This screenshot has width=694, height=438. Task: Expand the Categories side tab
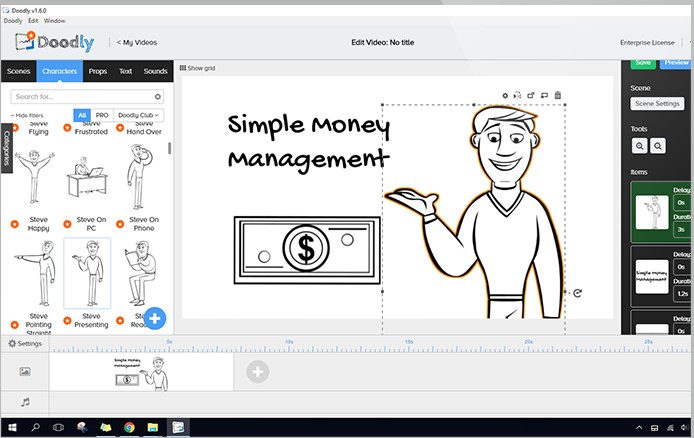pyautogui.click(x=6, y=148)
